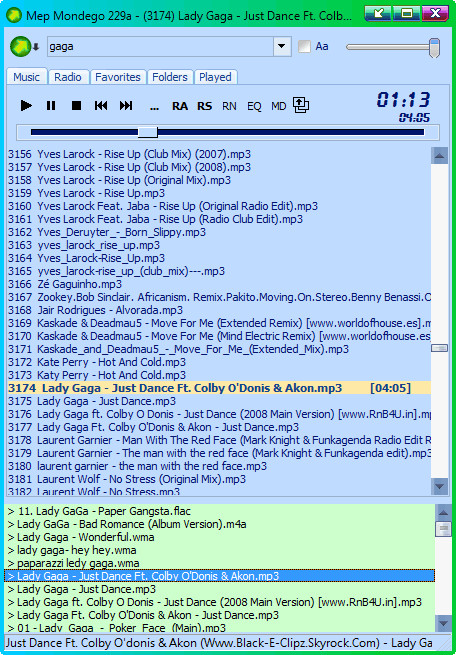Click the playlist scrollbar up arrow
The height and width of the screenshot is (655, 456).
pyautogui.click(x=439, y=155)
